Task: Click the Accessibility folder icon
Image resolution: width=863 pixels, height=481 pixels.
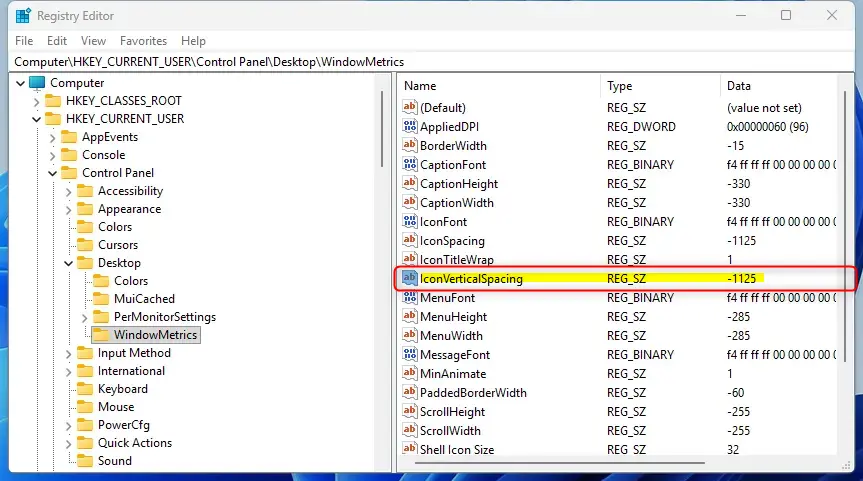Action: 85,191
